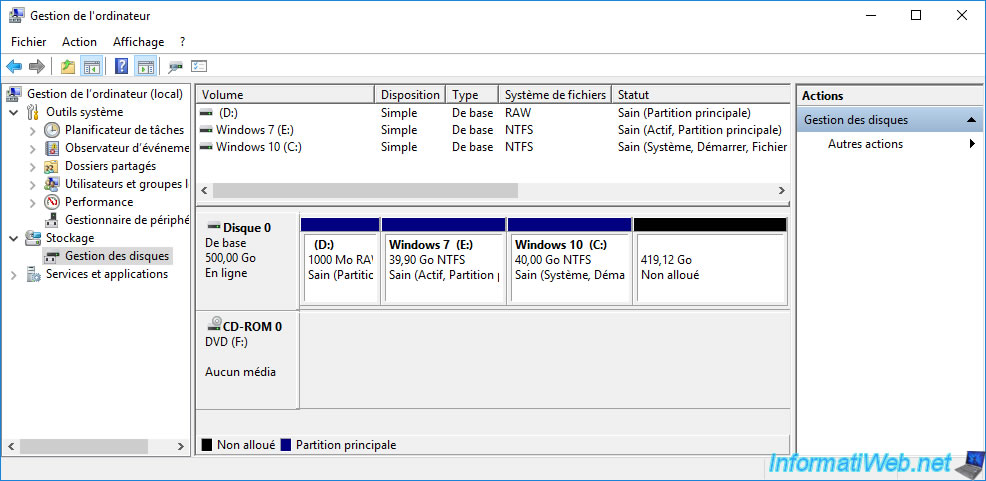Click the blue Help question mark icon
986x481 pixels.
coord(122,66)
